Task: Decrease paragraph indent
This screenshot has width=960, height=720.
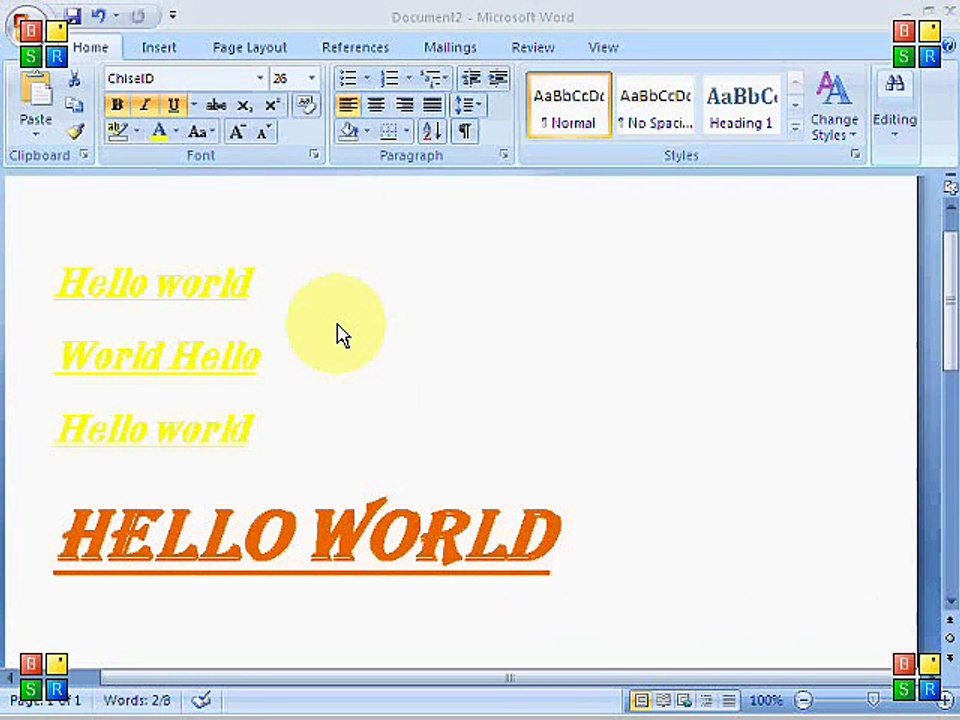Action: coord(471,78)
